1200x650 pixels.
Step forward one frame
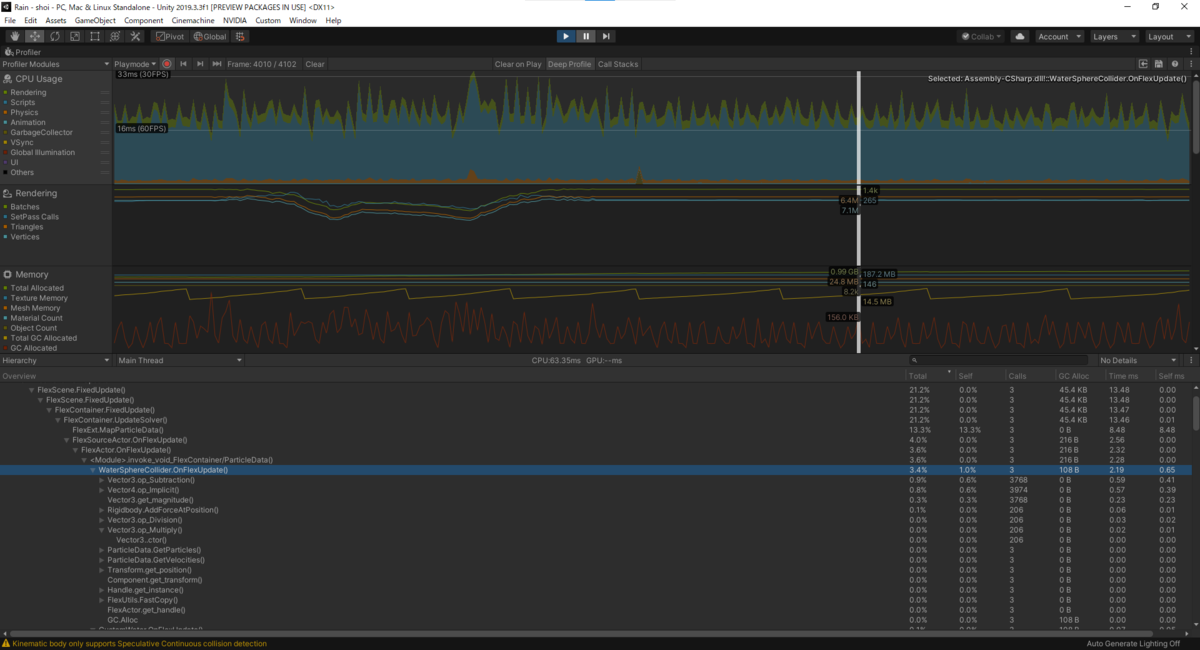point(607,36)
